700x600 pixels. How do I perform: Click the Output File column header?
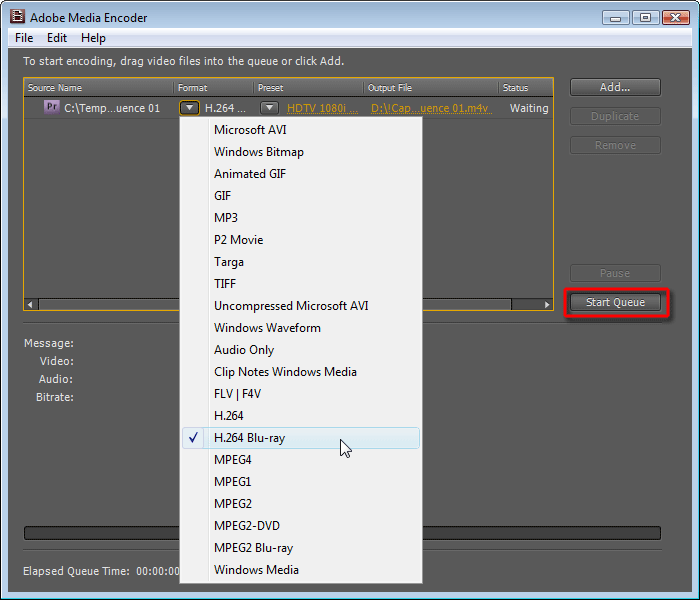(x=431, y=88)
